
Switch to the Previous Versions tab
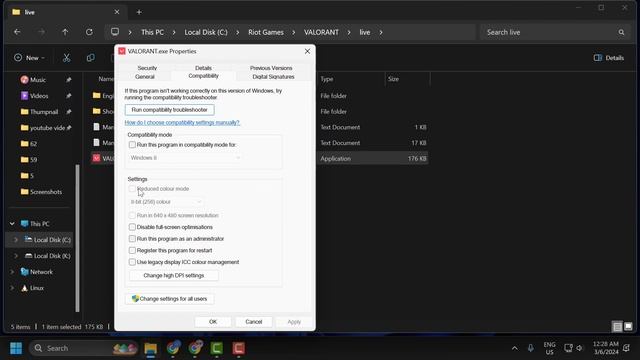point(271,68)
